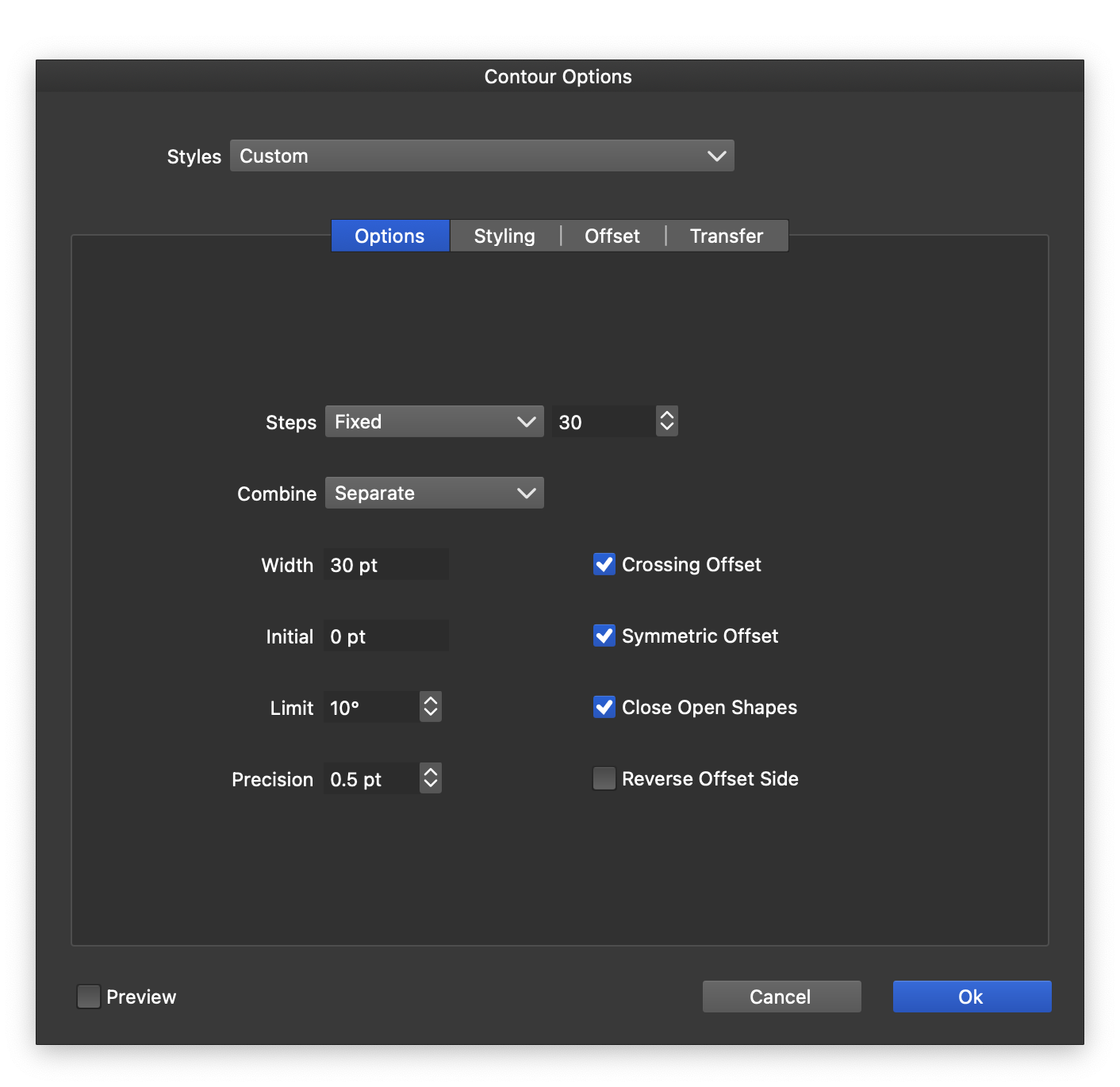Click the steps count stepper arrows
Viewport: 1120px width, 1087px height.
pos(667,421)
